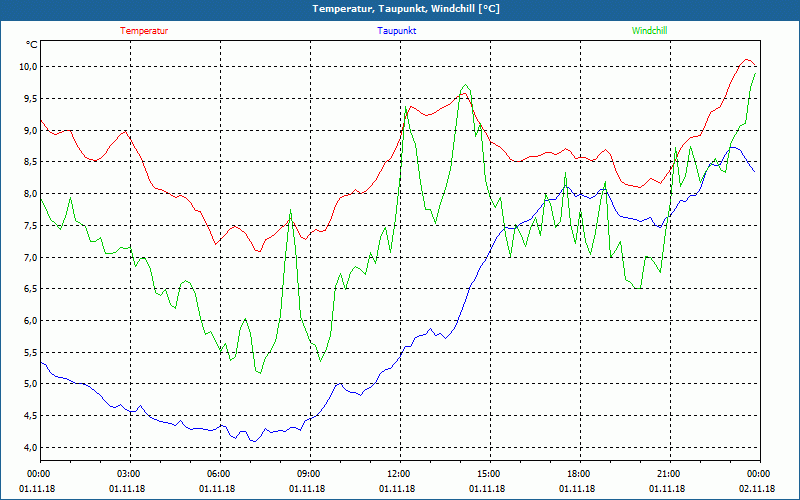Screen dimensions: 800x500
Task: Click the °C unit label on the y-axis
Action: [x=31, y=45]
